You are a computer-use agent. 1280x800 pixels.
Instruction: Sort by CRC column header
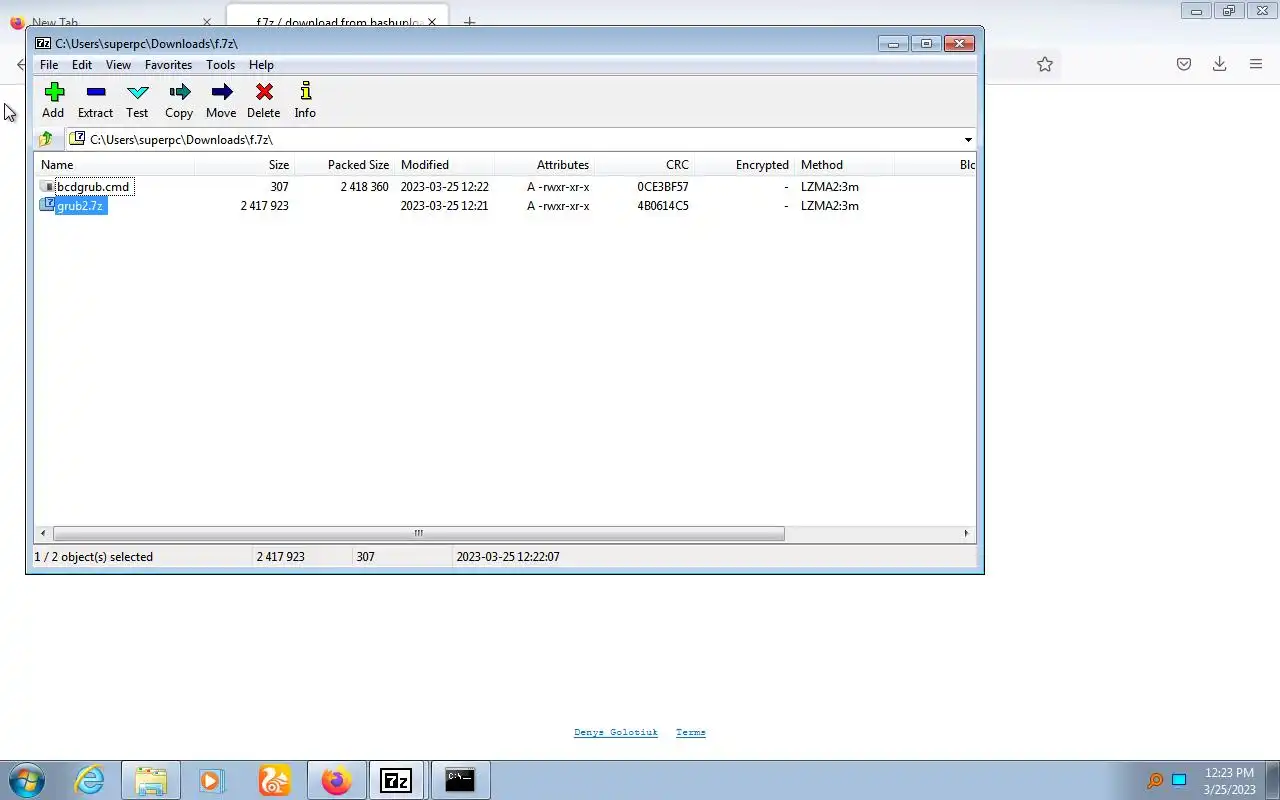click(644, 165)
